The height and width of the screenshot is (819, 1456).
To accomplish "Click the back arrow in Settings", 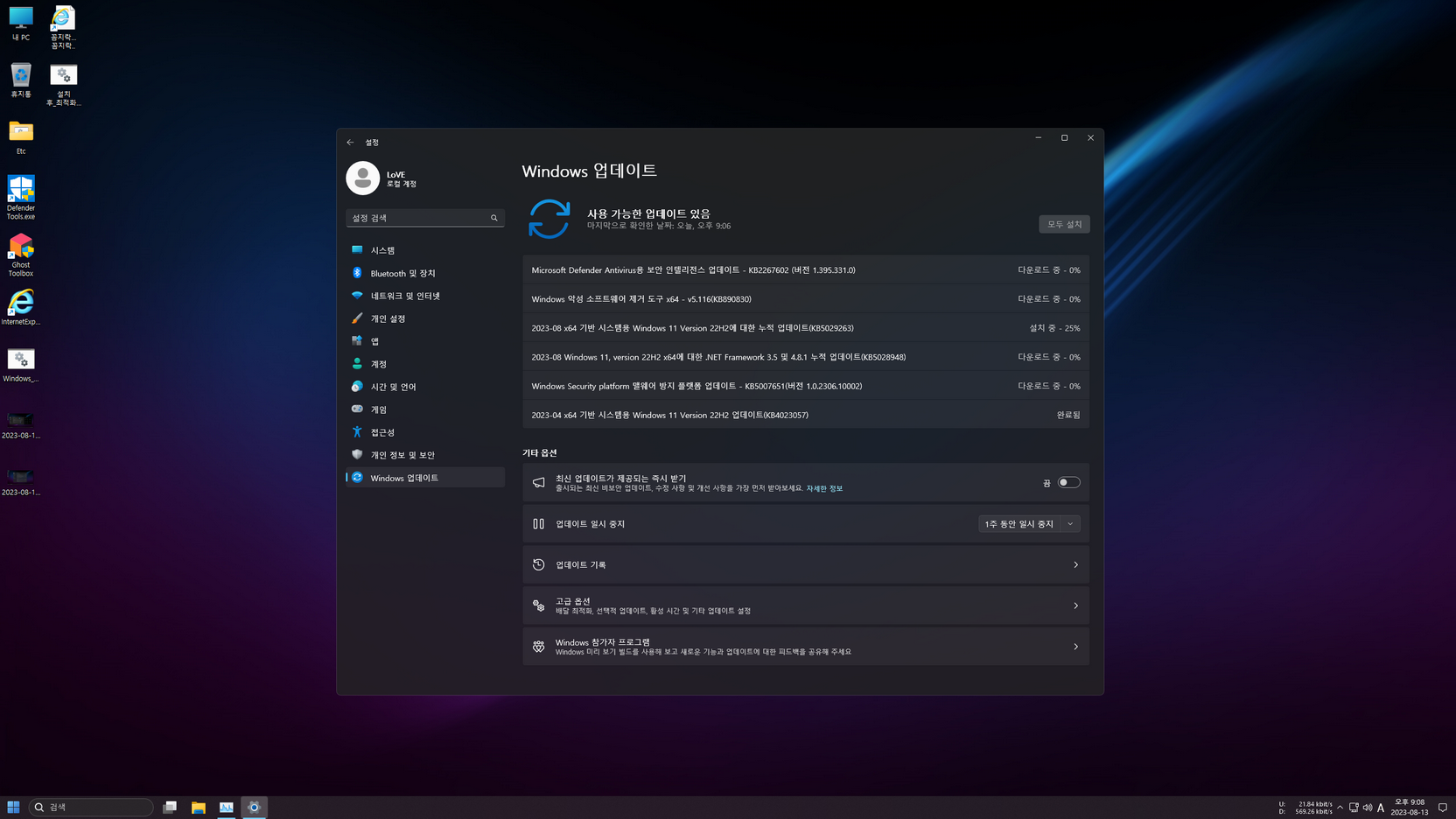I will (x=350, y=142).
